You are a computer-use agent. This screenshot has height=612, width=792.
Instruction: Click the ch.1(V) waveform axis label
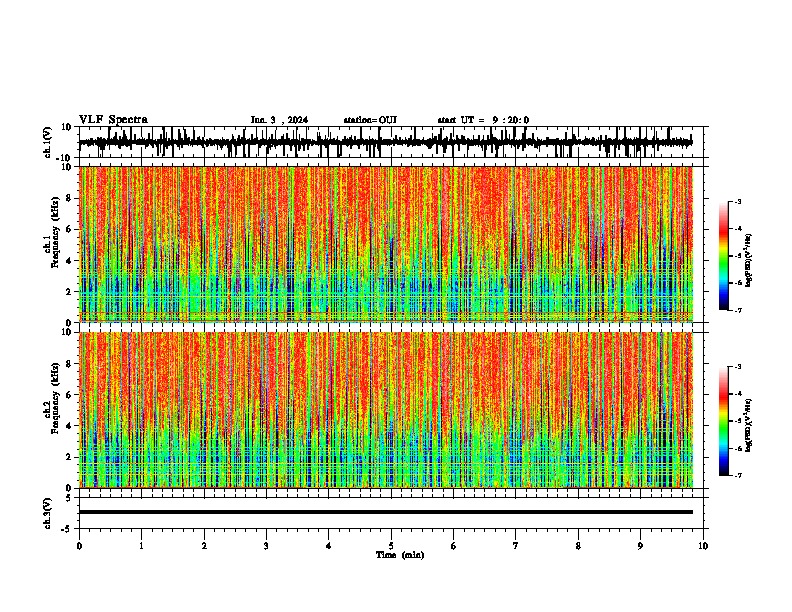tap(48, 142)
